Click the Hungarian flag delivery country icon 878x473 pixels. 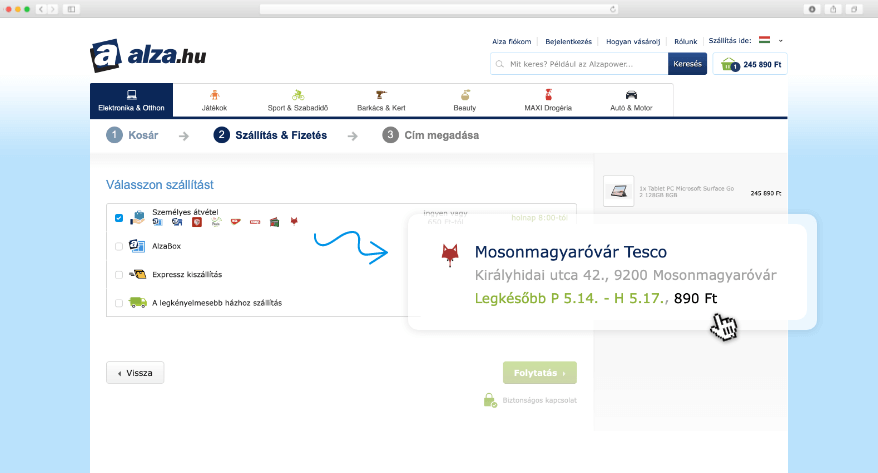764,40
